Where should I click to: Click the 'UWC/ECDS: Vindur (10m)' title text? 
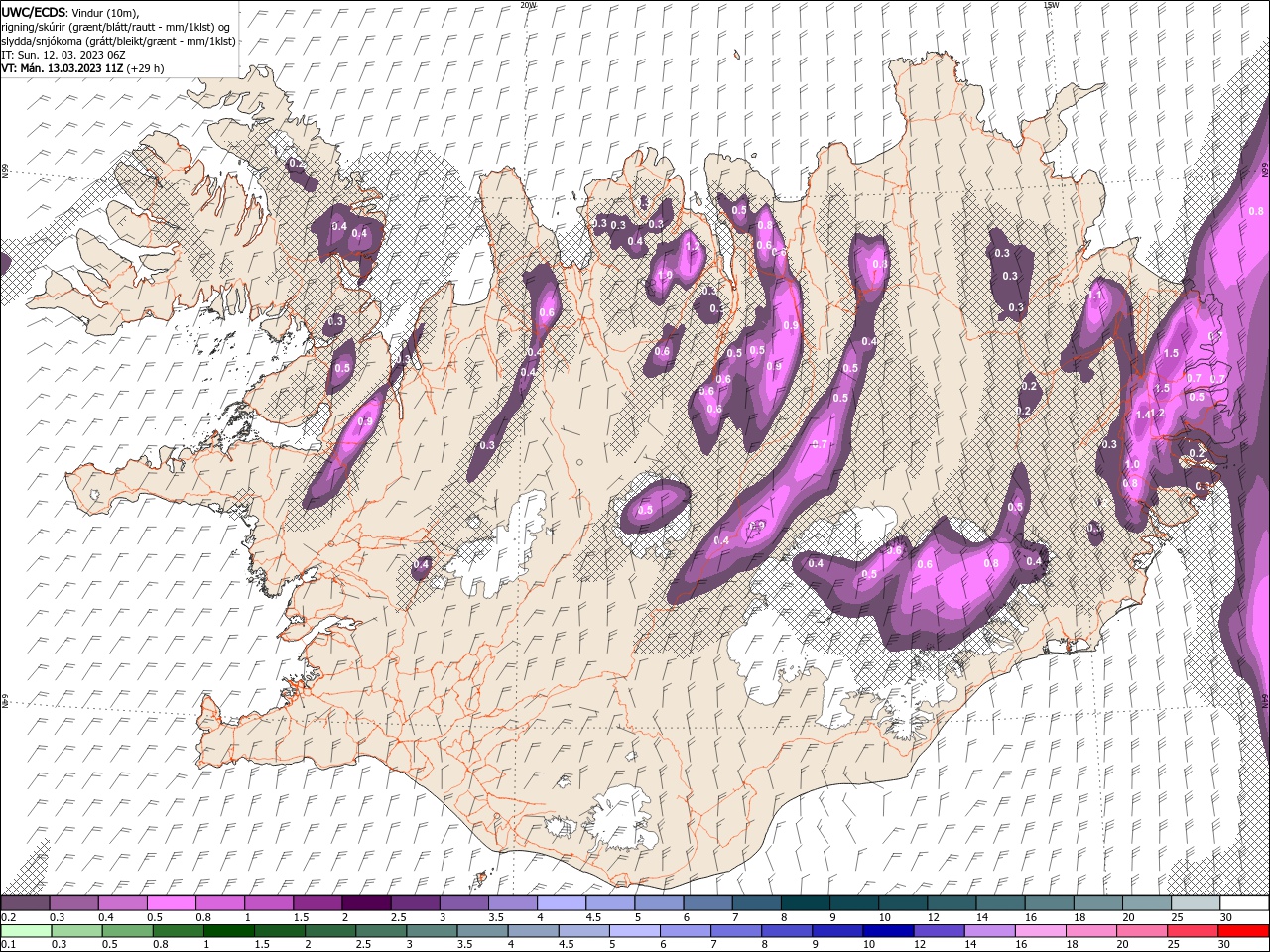point(70,12)
